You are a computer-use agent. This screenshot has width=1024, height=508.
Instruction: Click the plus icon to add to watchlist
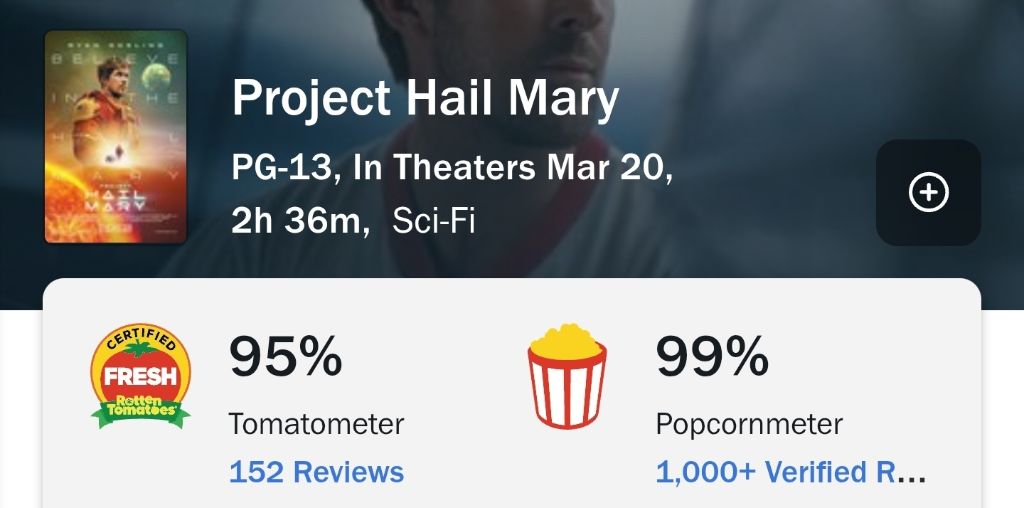[x=928, y=193]
